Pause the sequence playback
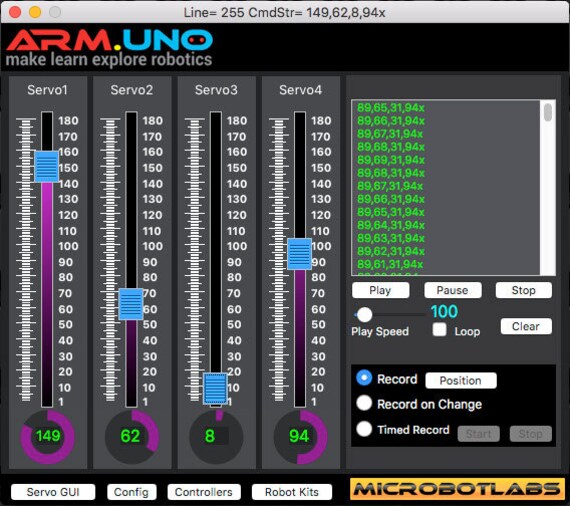The width and height of the screenshot is (570, 506). coord(453,290)
